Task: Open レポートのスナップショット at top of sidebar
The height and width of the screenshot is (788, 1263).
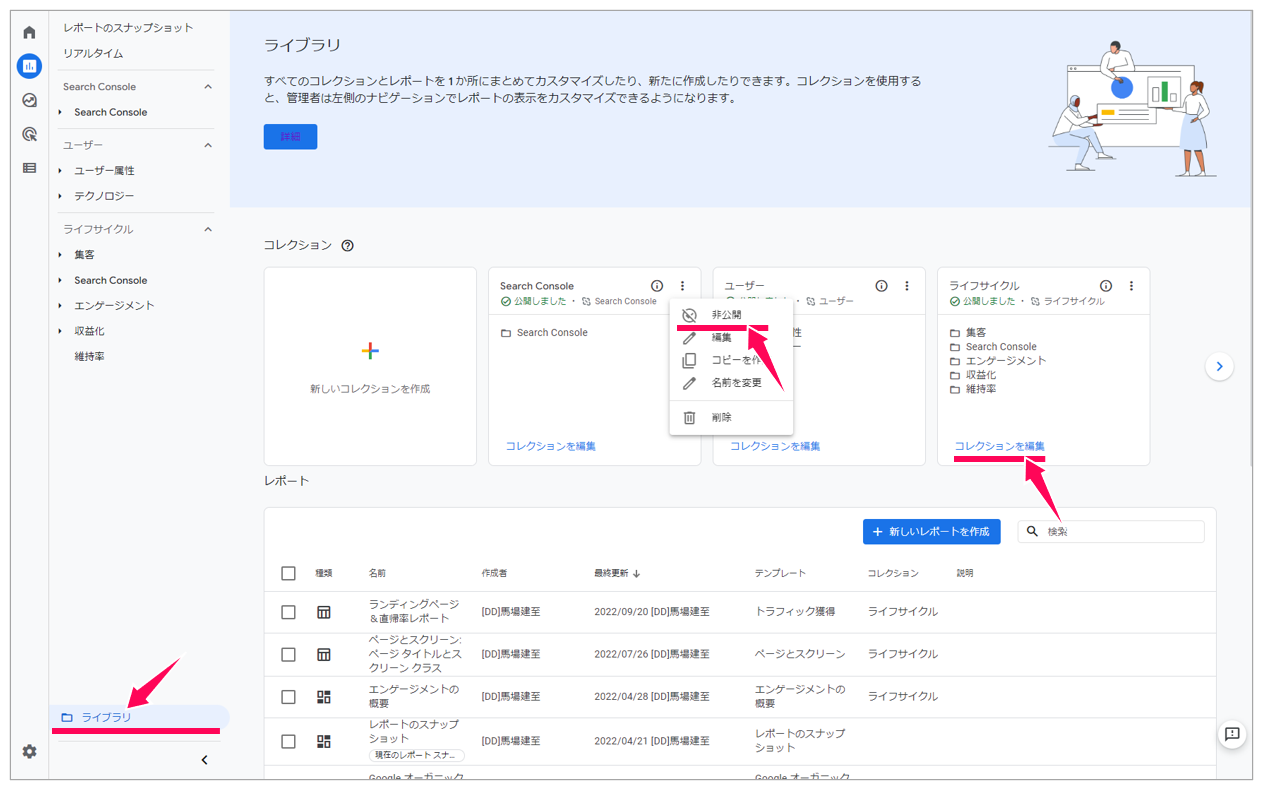Action: 128,28
